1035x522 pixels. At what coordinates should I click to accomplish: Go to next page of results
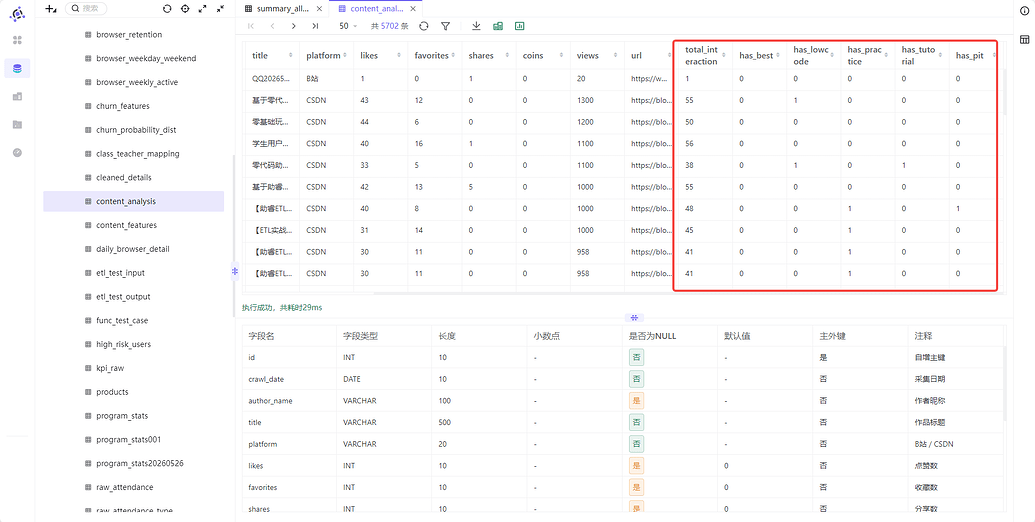coord(294,26)
